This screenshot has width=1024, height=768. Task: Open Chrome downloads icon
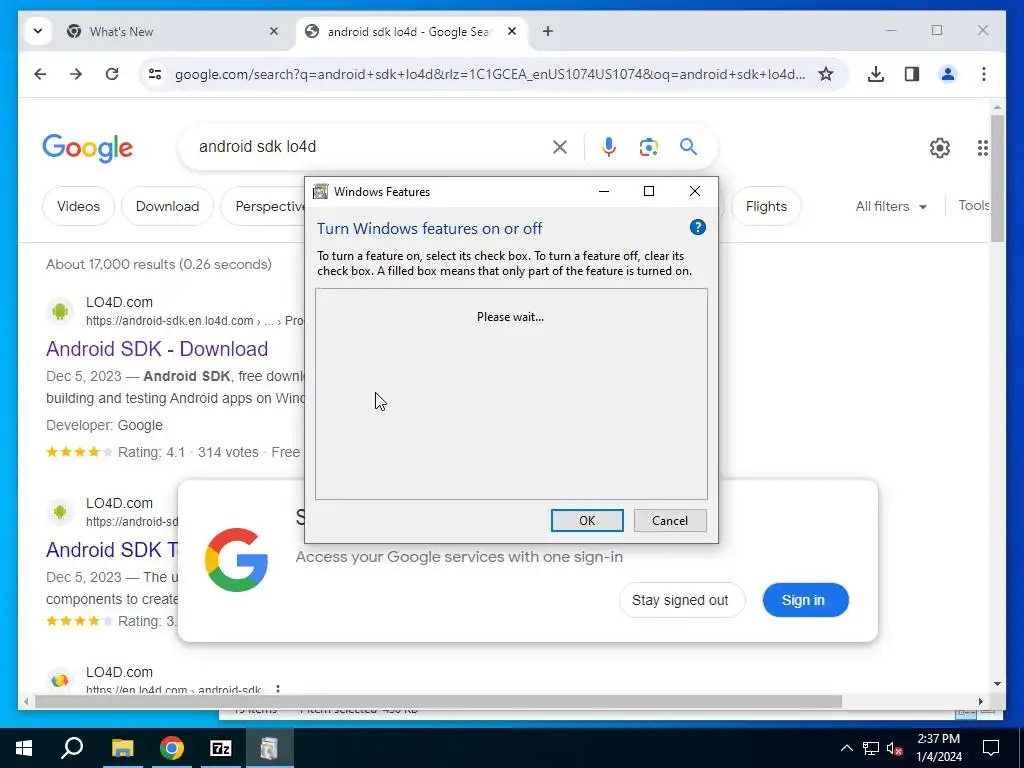pyautogui.click(x=876, y=74)
